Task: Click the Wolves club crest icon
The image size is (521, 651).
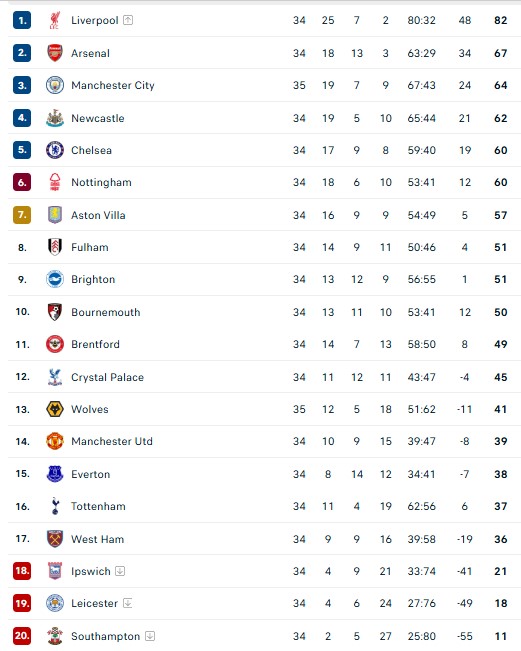Action: (54, 409)
